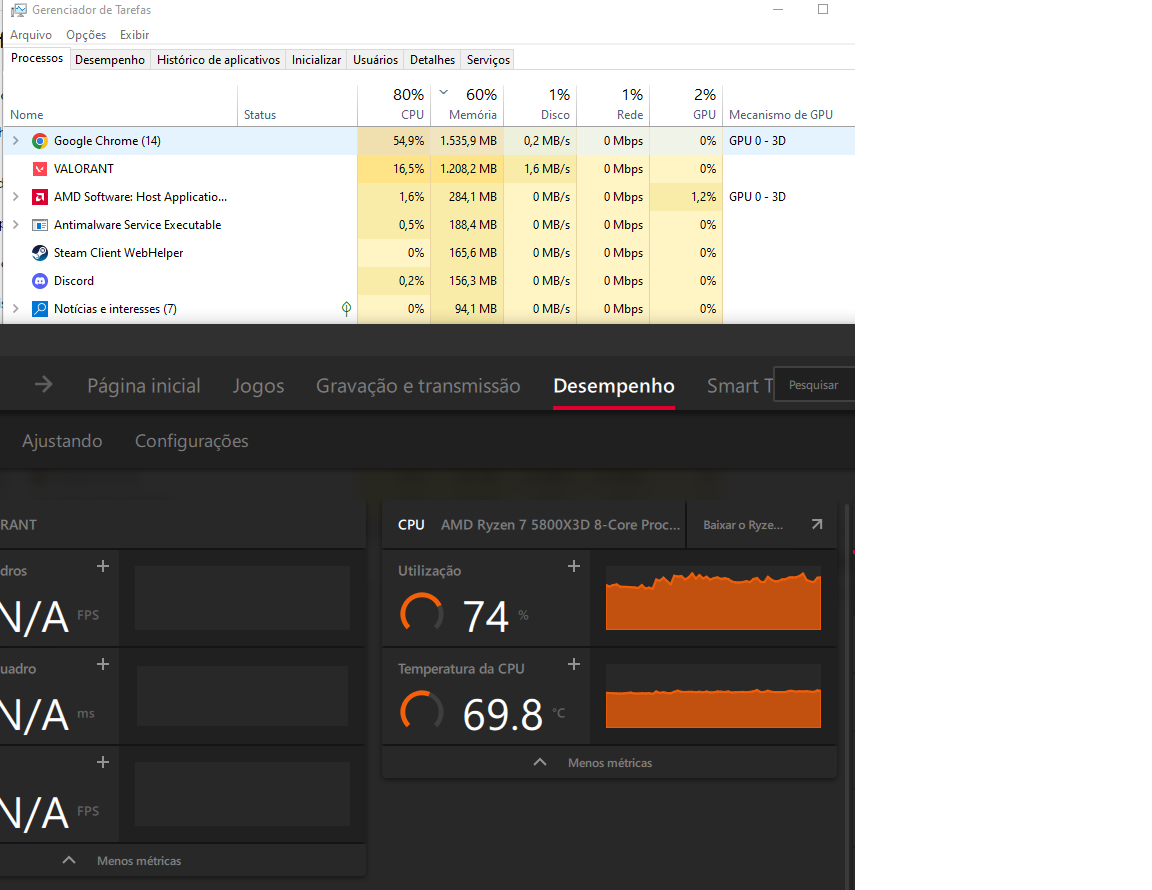Click the Notícias e interesses icon
The image size is (1152, 890).
tap(40, 309)
